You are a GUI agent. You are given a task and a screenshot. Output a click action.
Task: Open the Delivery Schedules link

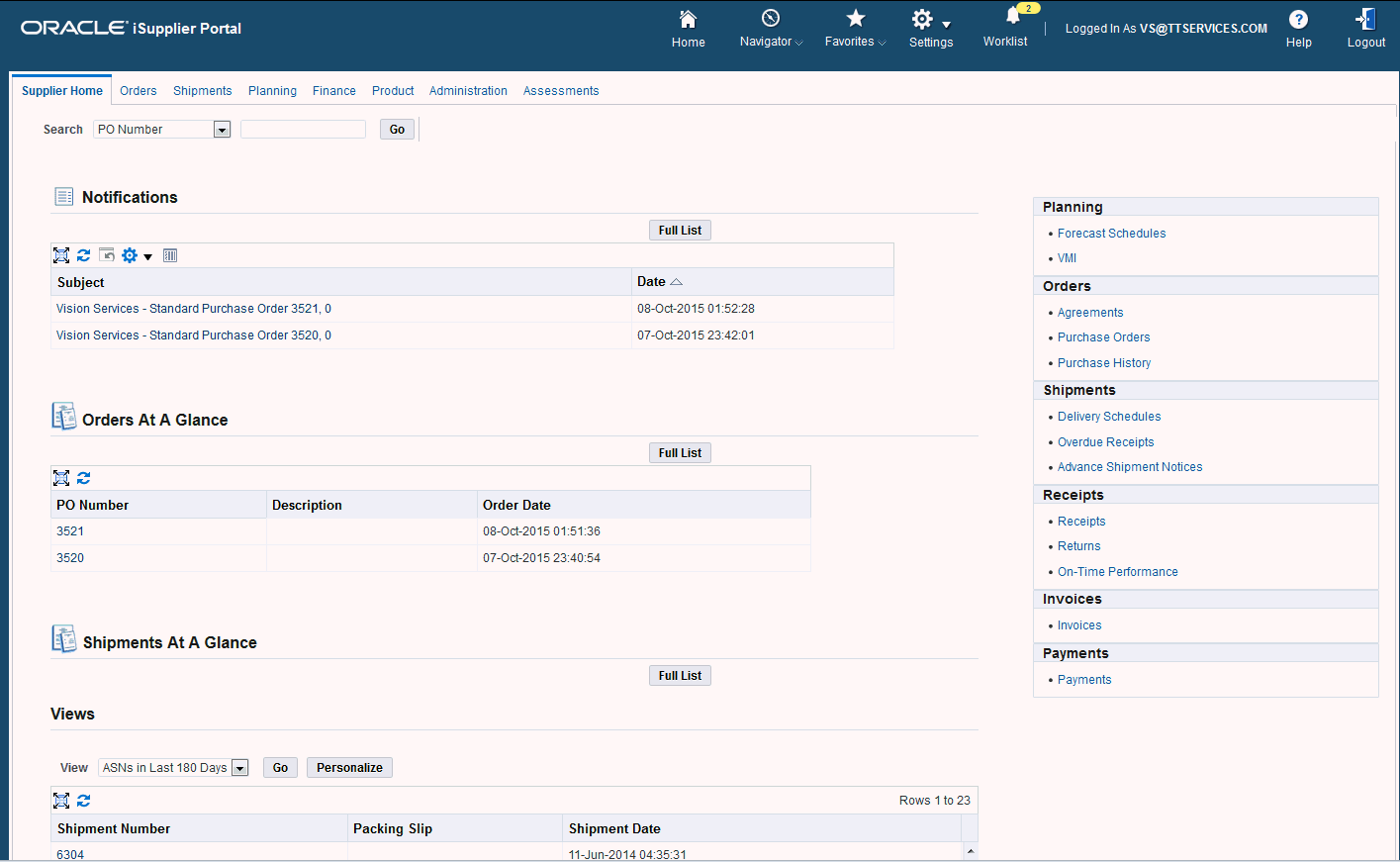point(1109,417)
